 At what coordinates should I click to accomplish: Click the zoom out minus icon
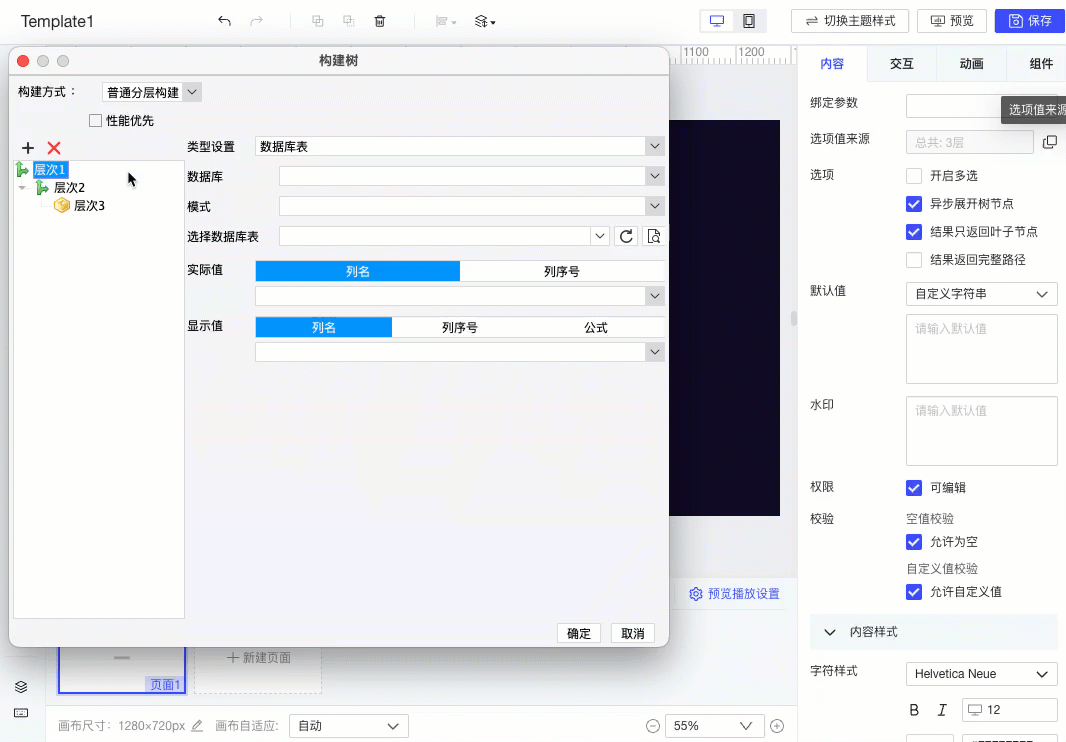(x=653, y=726)
